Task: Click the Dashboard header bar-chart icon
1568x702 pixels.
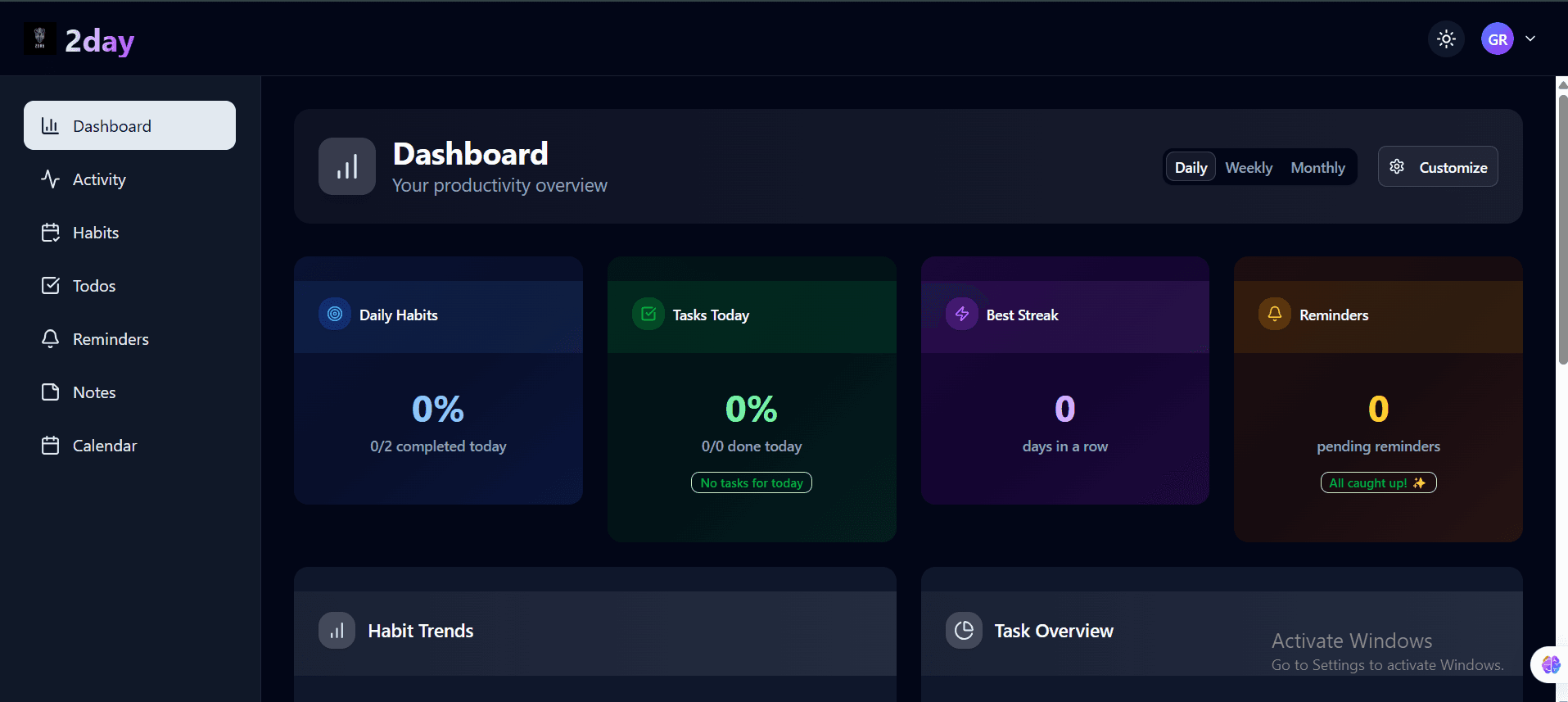Action: [347, 166]
